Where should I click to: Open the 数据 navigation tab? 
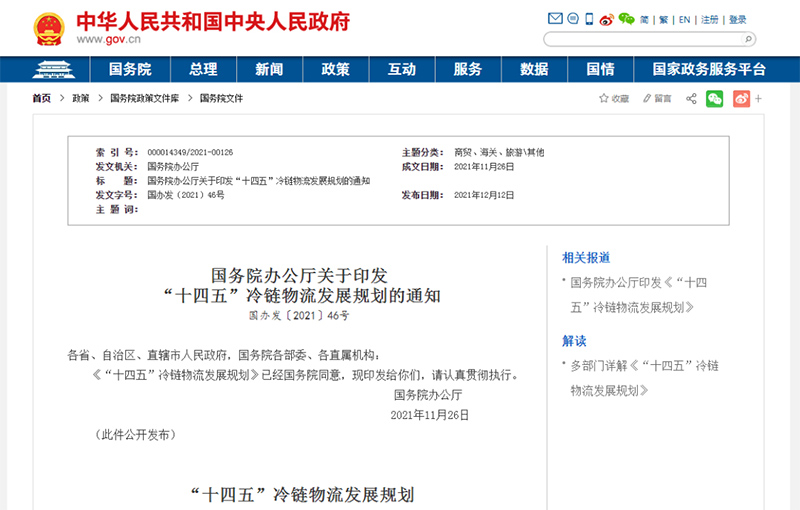[534, 69]
